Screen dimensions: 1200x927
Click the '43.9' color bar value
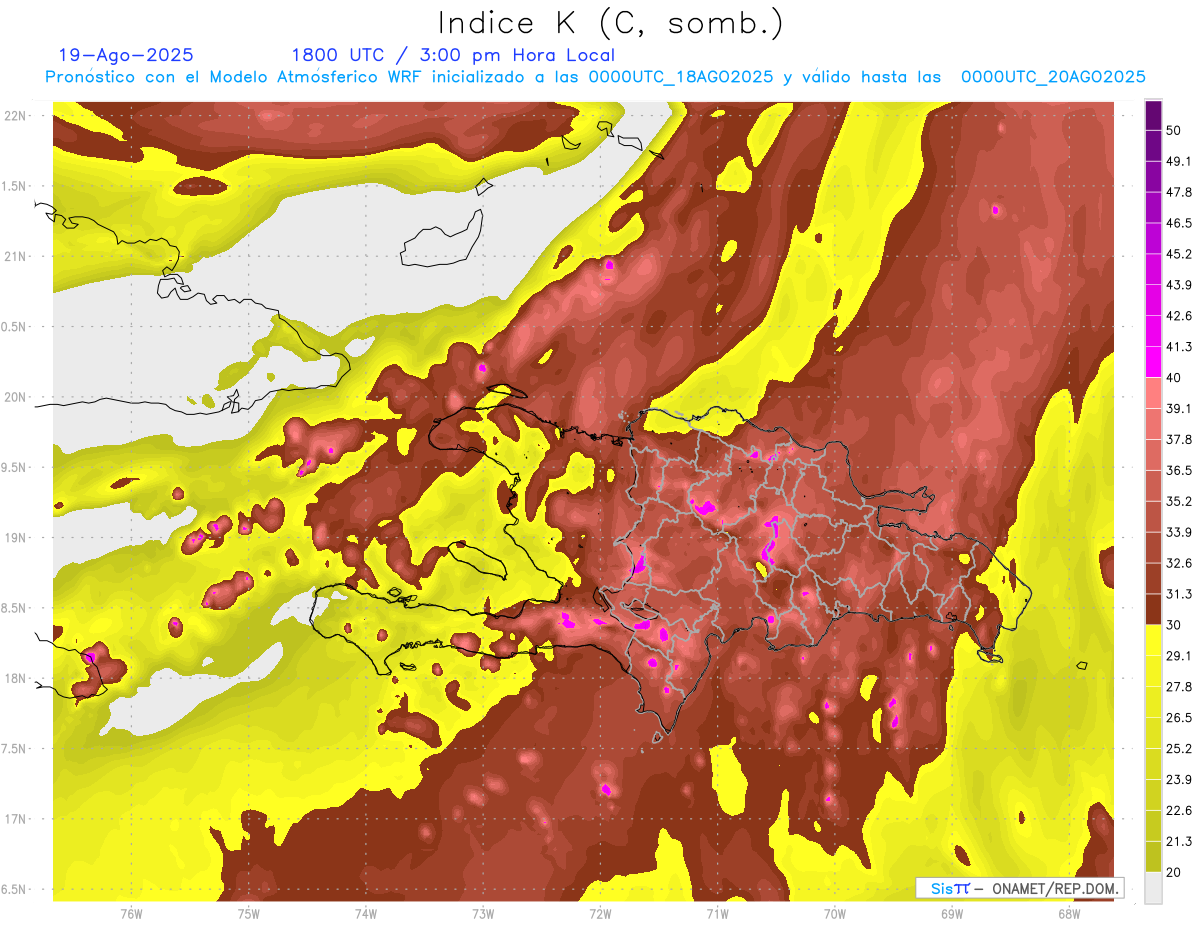(x=1179, y=285)
